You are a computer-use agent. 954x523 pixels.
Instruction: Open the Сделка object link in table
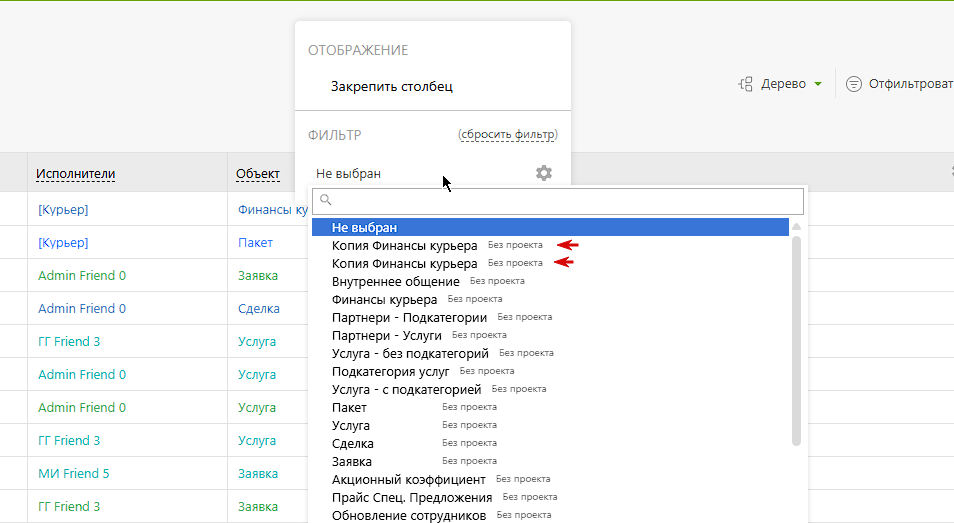pyautogui.click(x=259, y=309)
